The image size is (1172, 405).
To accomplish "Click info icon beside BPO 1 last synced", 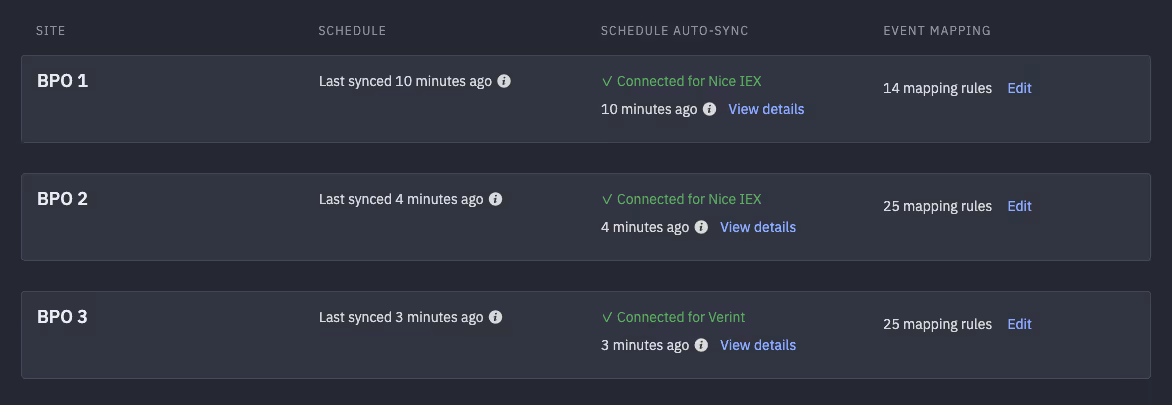I will (504, 81).
